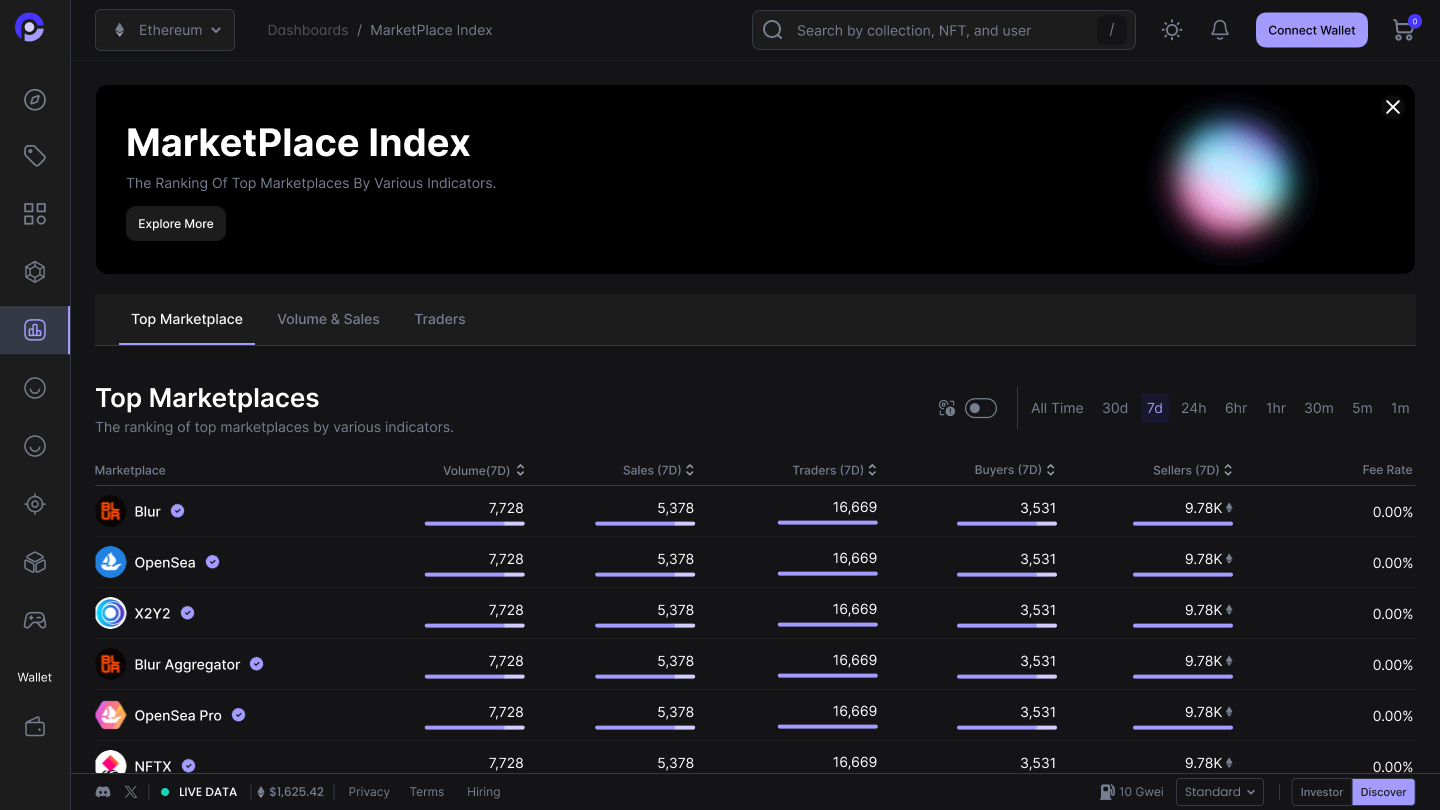Switch to the Top Marketplace tab
Image resolution: width=1440 pixels, height=810 pixels.
(187, 319)
